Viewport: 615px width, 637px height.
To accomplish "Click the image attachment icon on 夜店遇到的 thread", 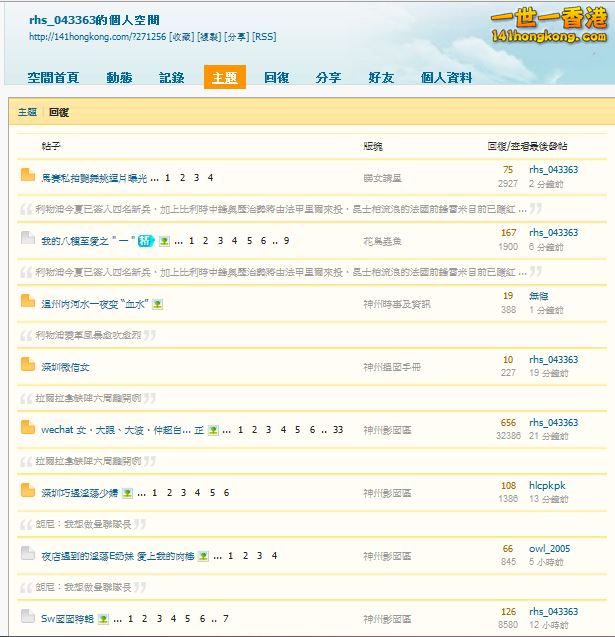I will (x=203, y=556).
